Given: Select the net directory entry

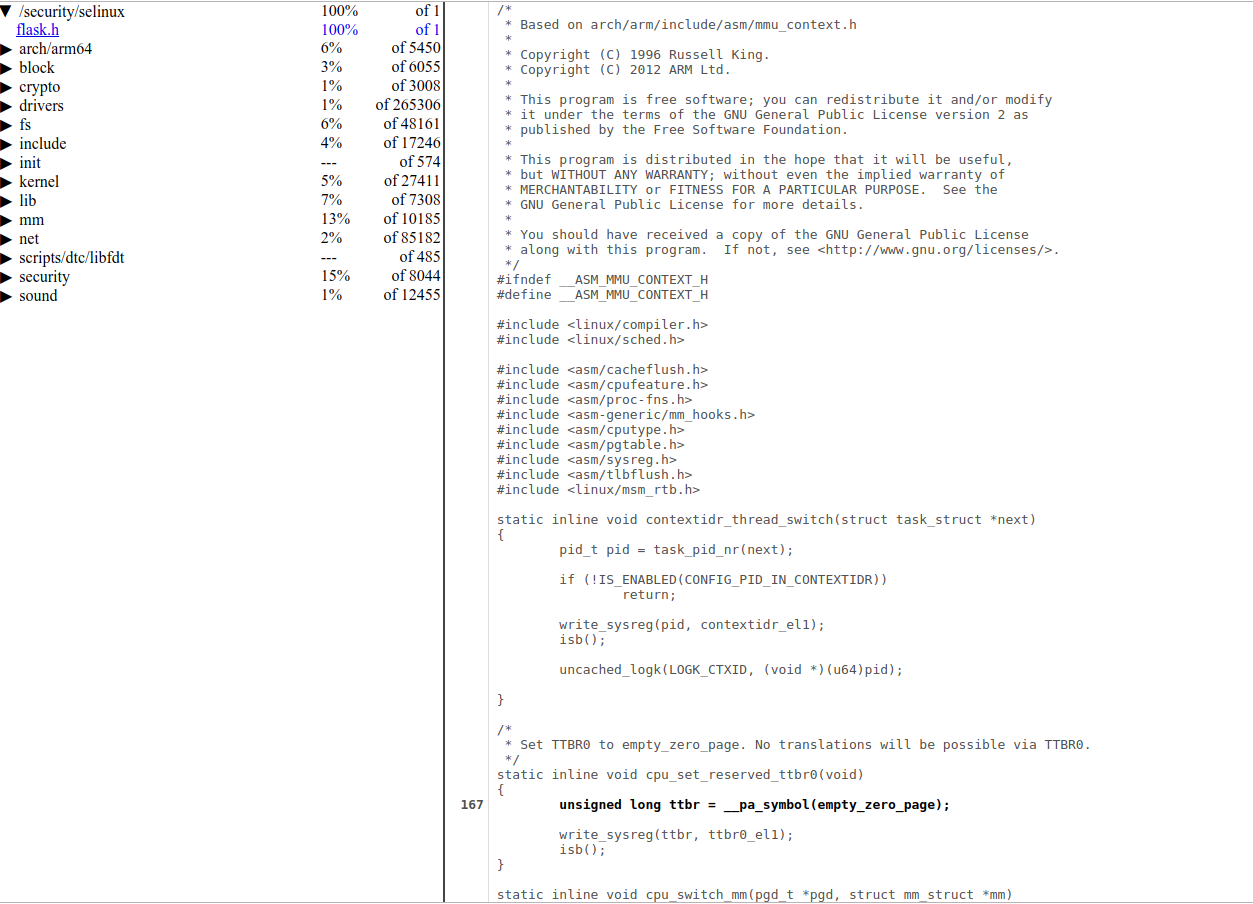Looking at the screenshot, I should (29, 239).
